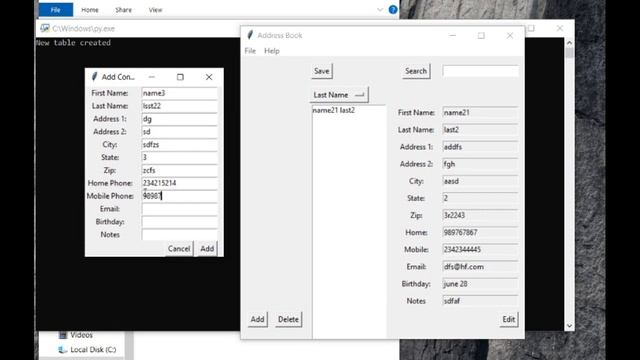Minimize the Address Book window
The height and width of the screenshot is (360, 640).
click(x=452, y=36)
